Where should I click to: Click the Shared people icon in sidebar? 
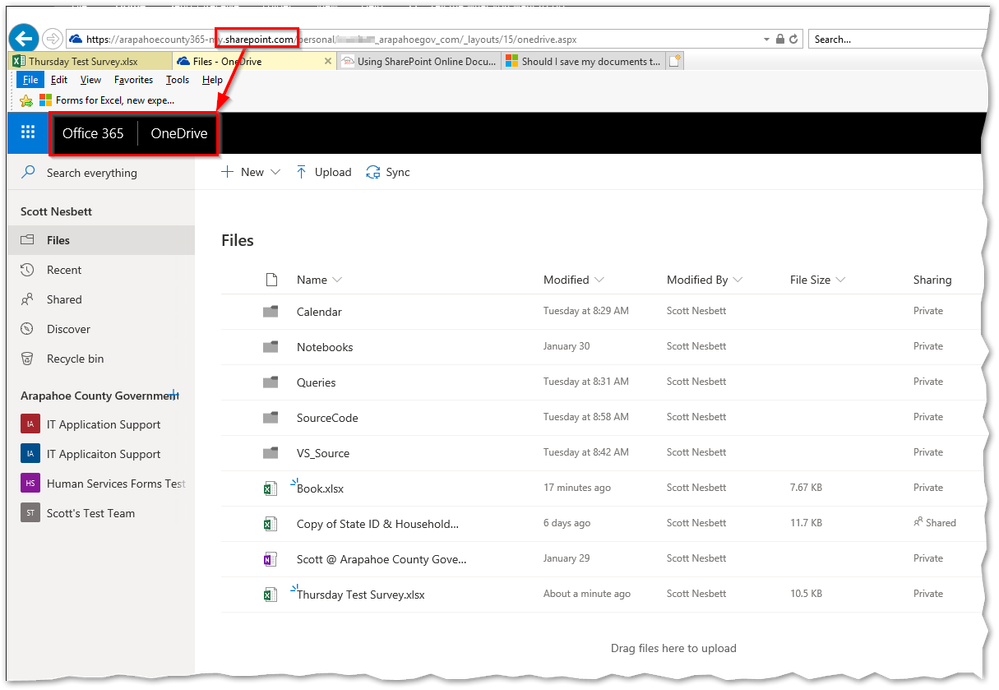pos(27,299)
